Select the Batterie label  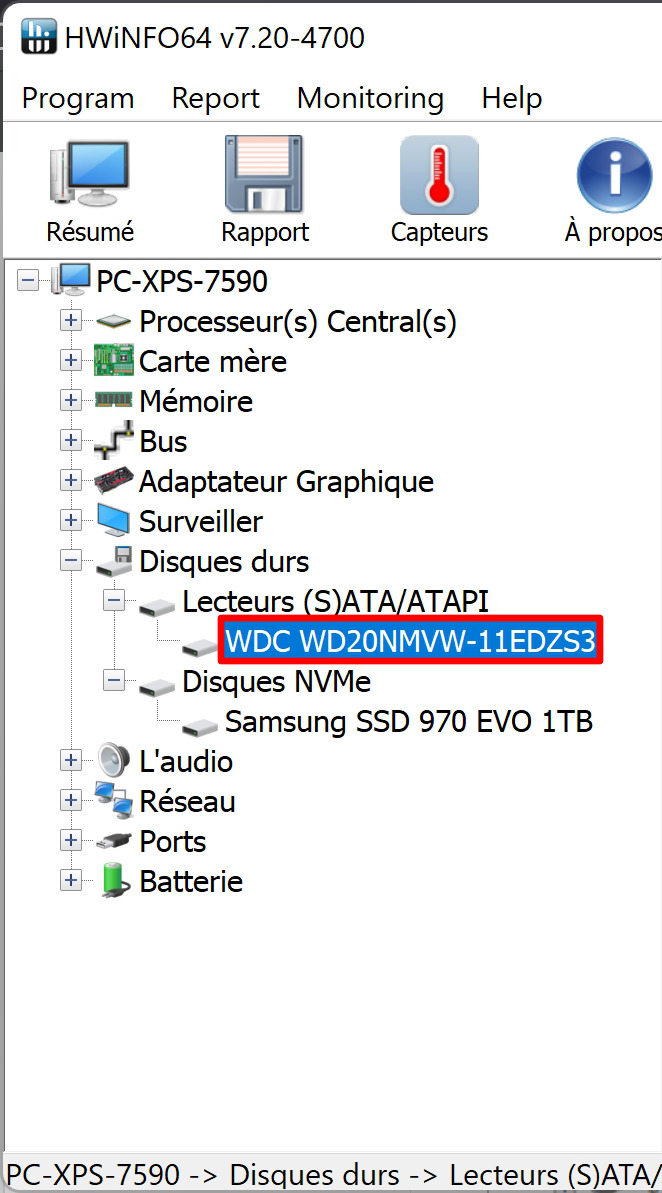point(191,882)
